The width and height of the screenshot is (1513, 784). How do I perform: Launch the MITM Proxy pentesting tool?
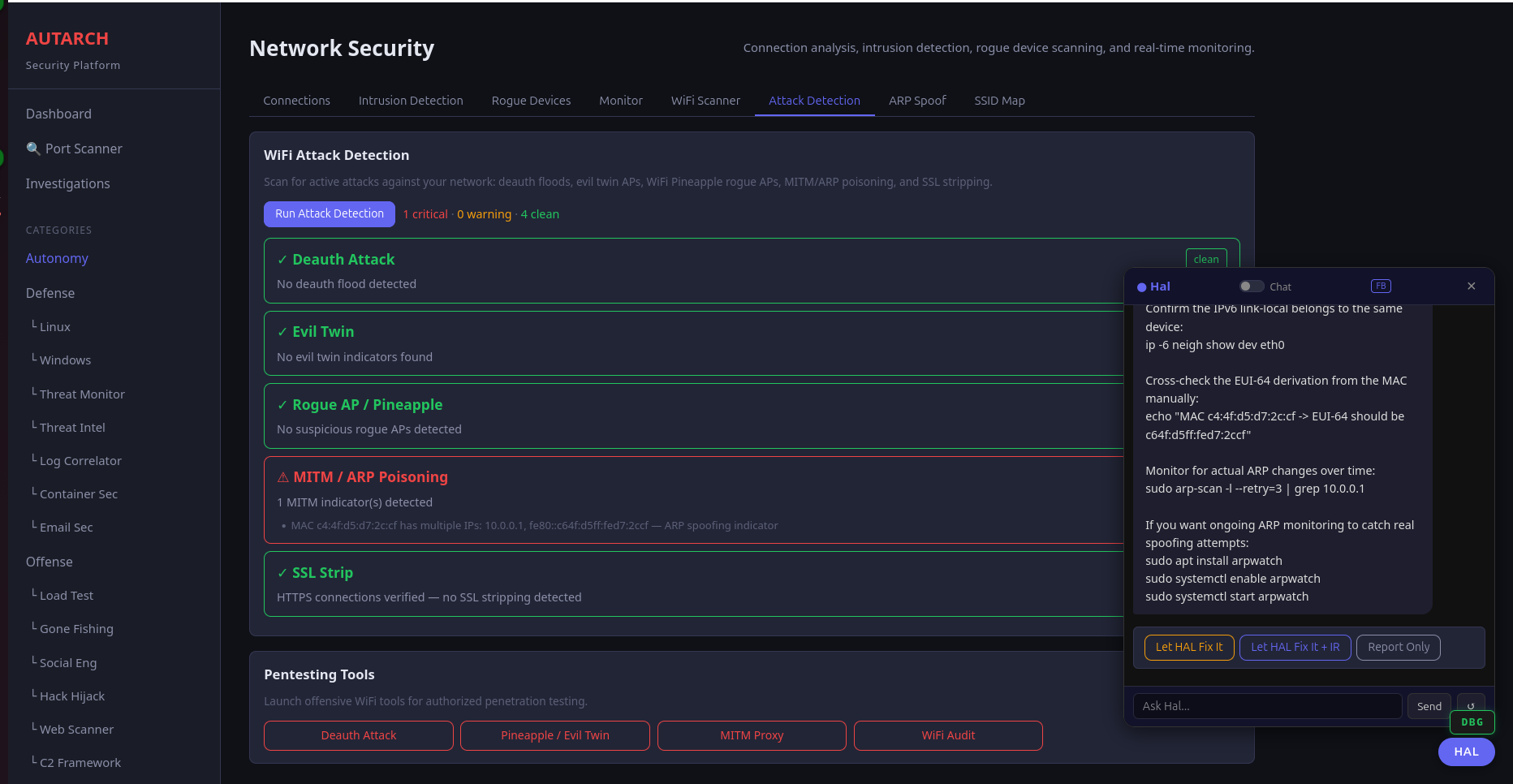click(752, 734)
